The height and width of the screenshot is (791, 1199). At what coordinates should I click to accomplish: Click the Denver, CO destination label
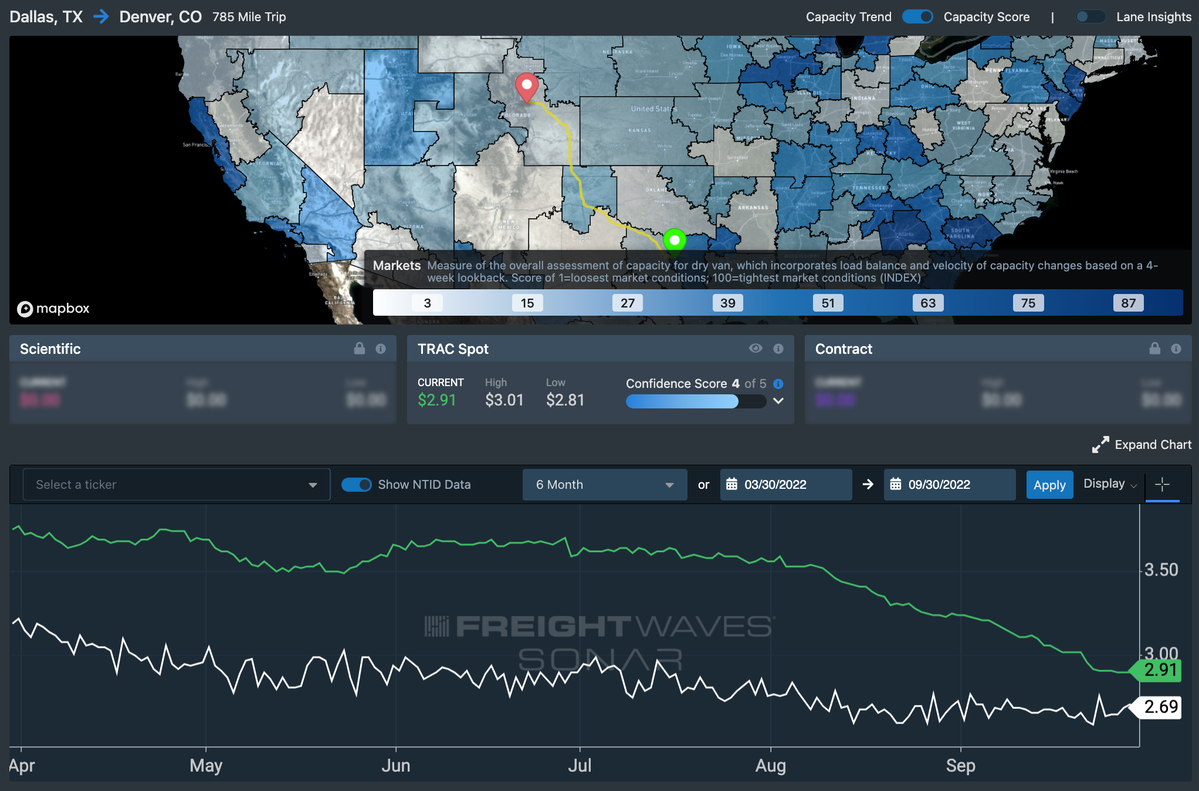(161, 17)
